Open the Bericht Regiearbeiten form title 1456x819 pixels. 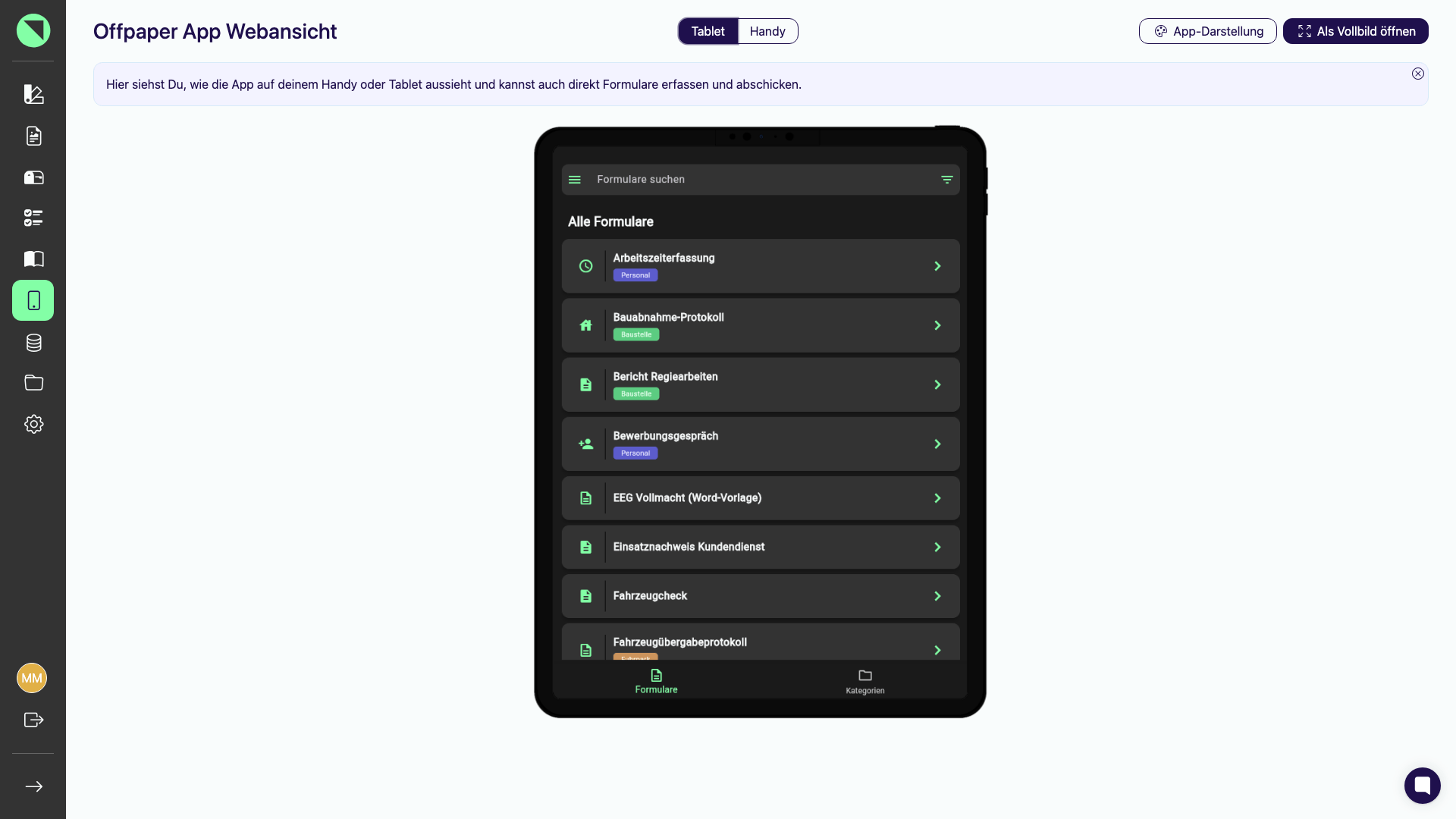pyautogui.click(x=665, y=376)
